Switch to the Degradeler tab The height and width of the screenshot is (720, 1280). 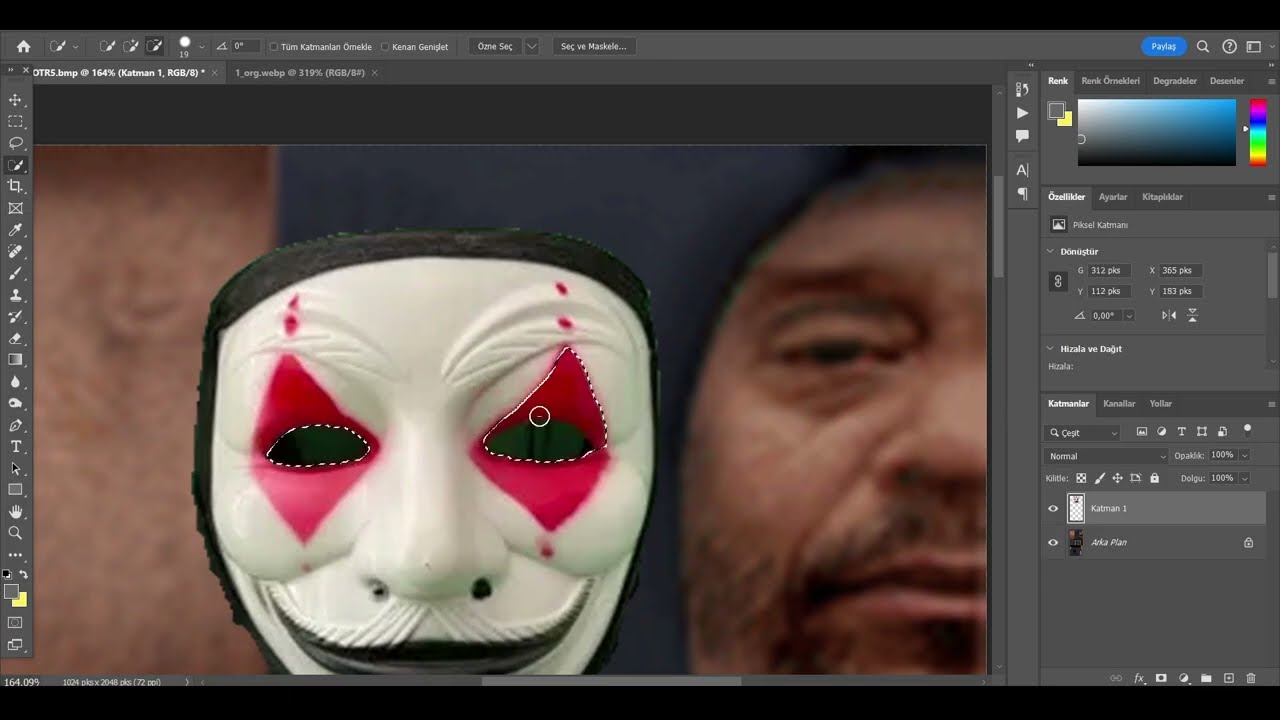[1175, 81]
